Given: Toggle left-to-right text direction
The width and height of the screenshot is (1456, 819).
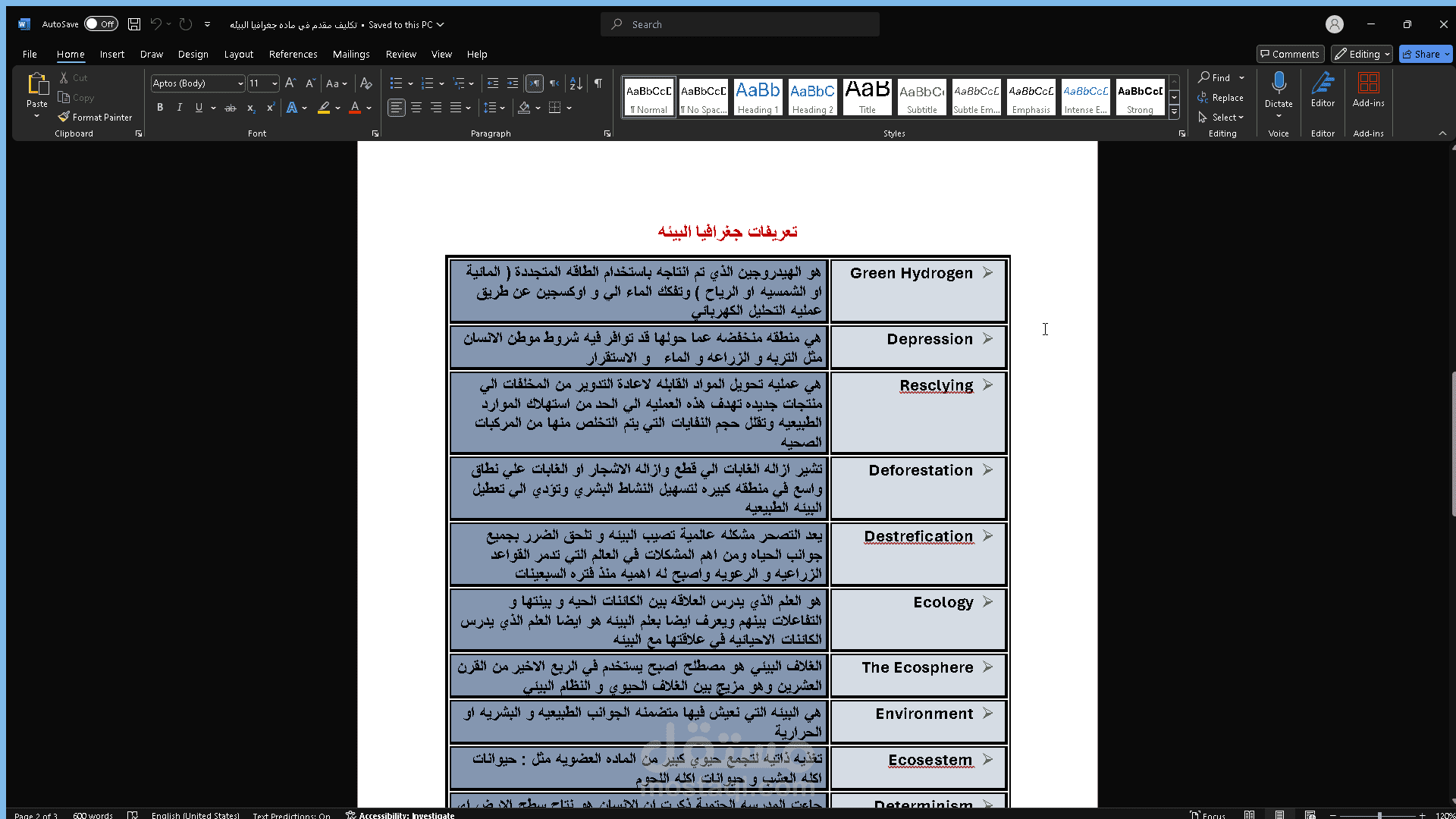Looking at the screenshot, I should (535, 83).
